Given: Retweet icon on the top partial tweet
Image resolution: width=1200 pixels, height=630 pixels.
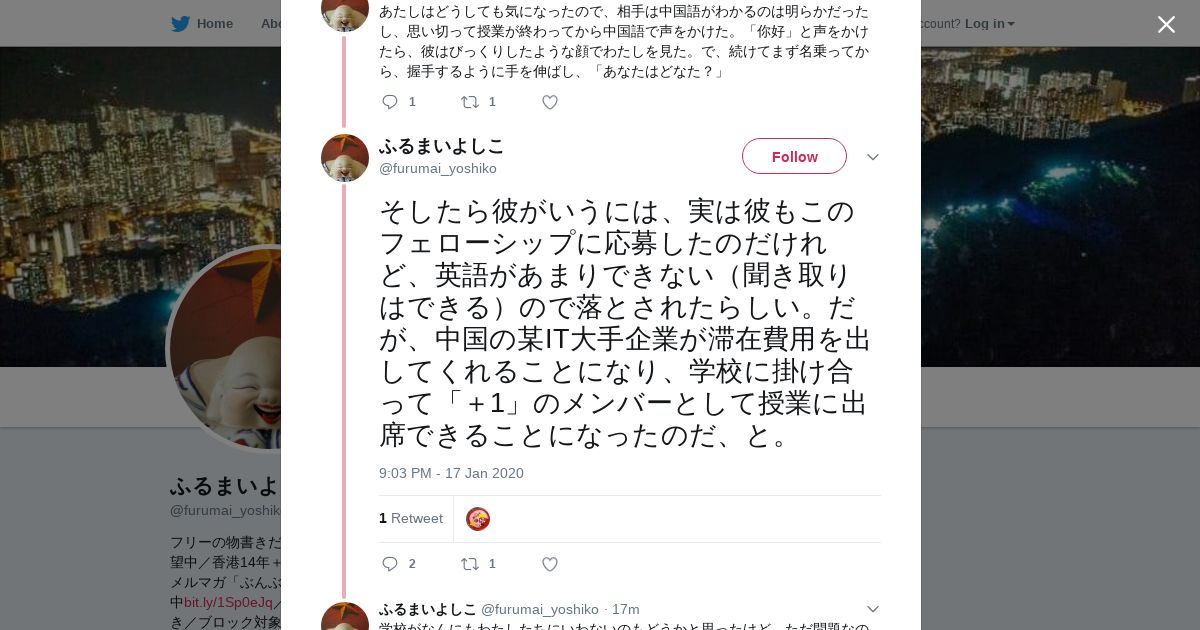Looking at the screenshot, I should coord(469,102).
